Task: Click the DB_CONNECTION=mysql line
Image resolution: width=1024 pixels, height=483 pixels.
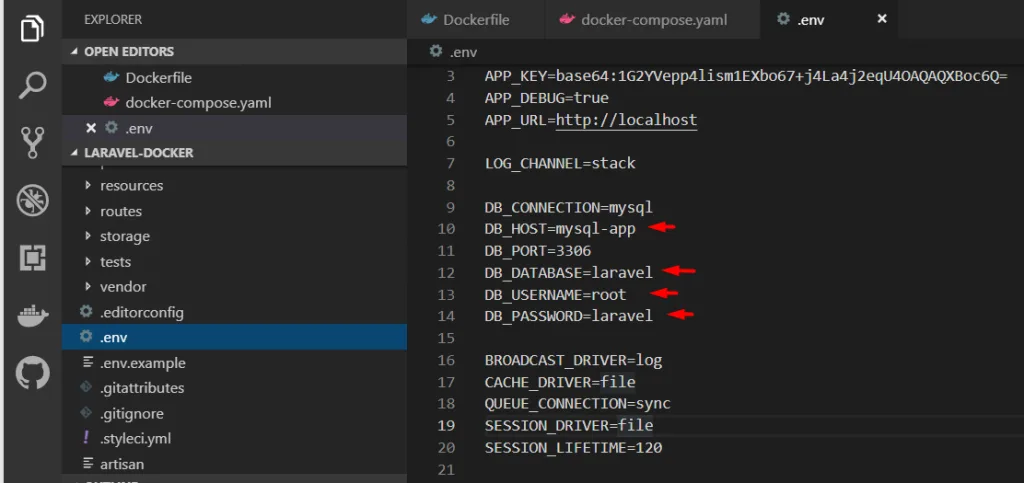Action: 568,208
